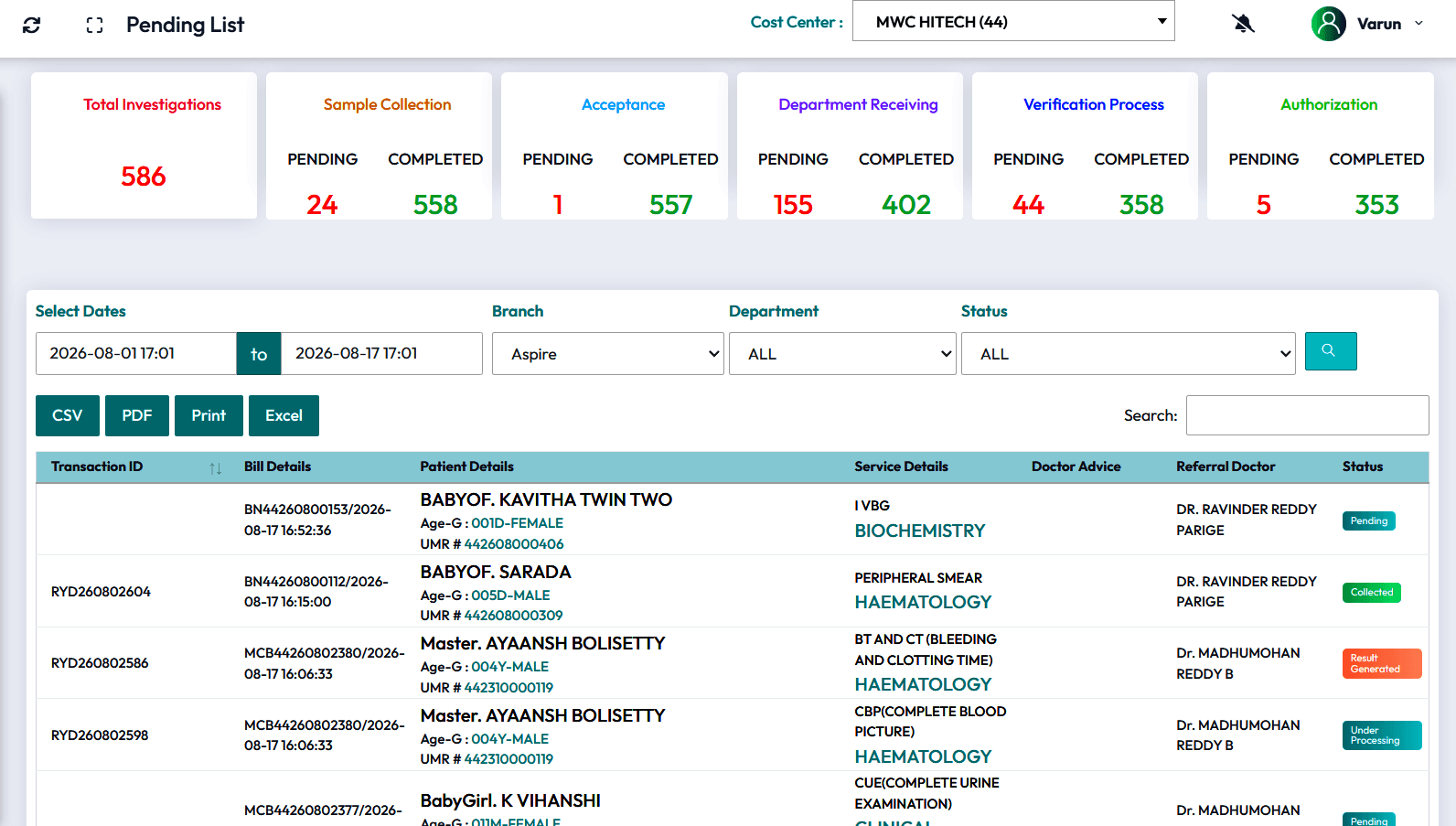The image size is (1456, 826).
Task: Click the magnifier search button beside Status
Action: [1330, 351]
